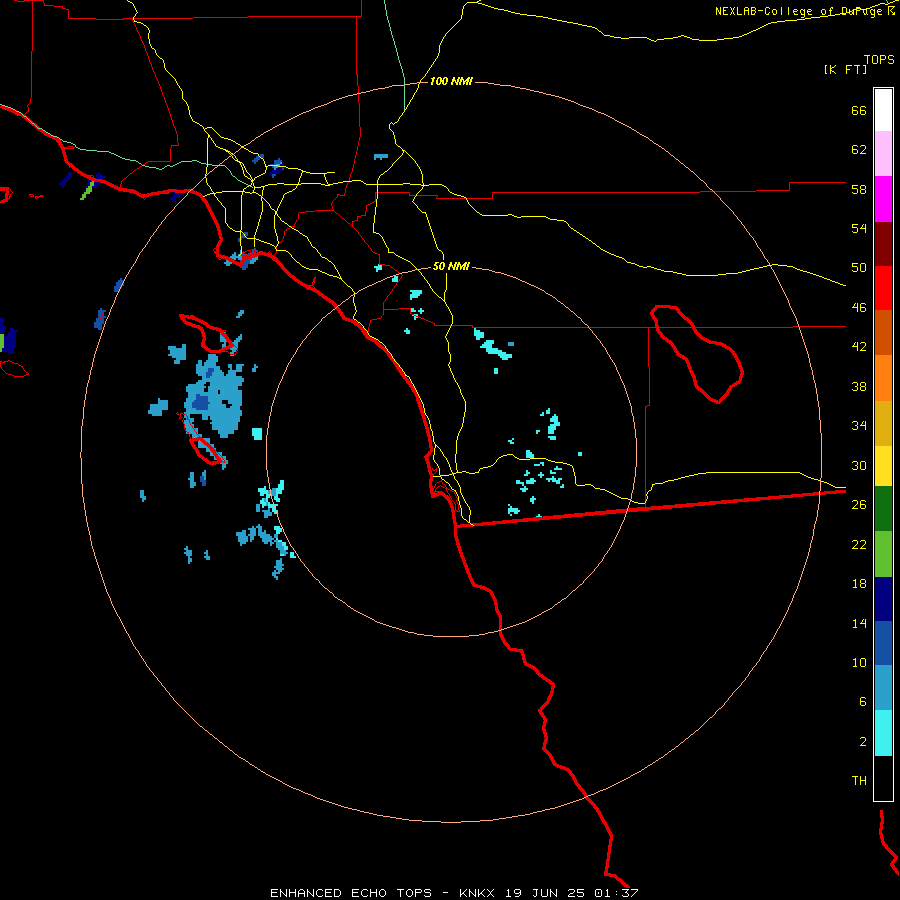
Task: Click the white swatch at legend top
Action: point(883,110)
